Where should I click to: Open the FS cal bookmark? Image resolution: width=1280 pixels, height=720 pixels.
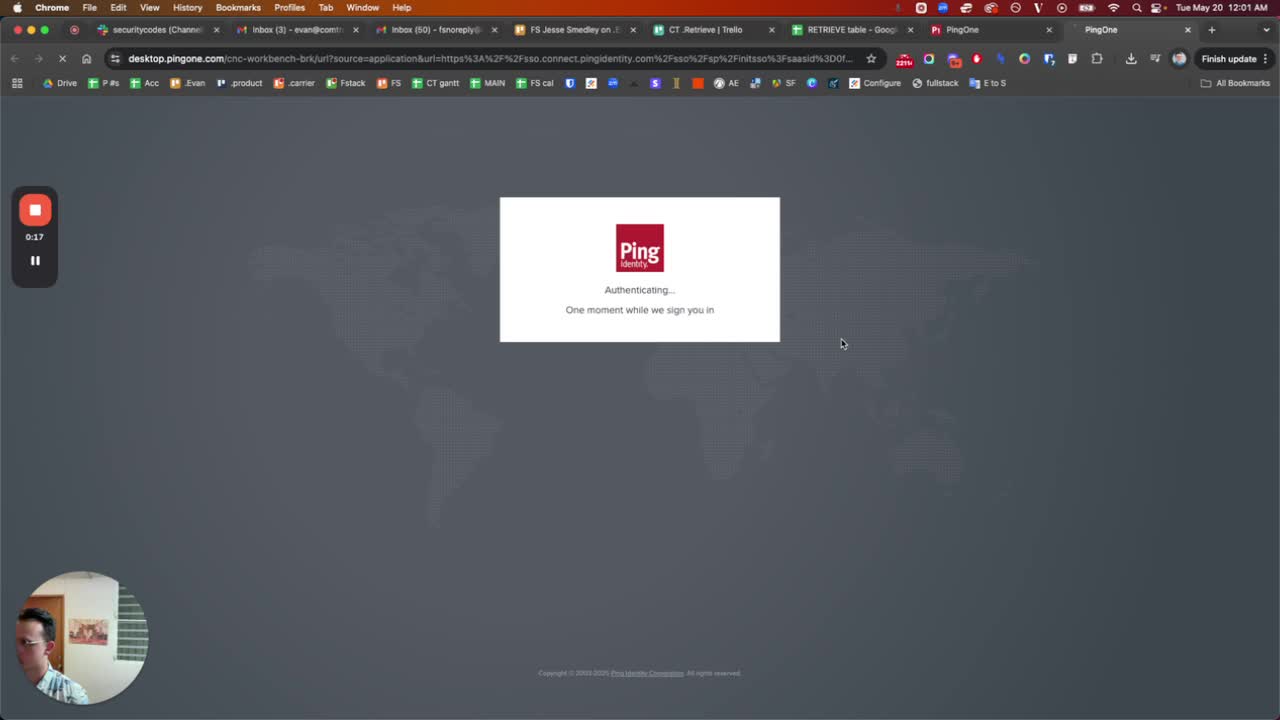[x=534, y=83]
